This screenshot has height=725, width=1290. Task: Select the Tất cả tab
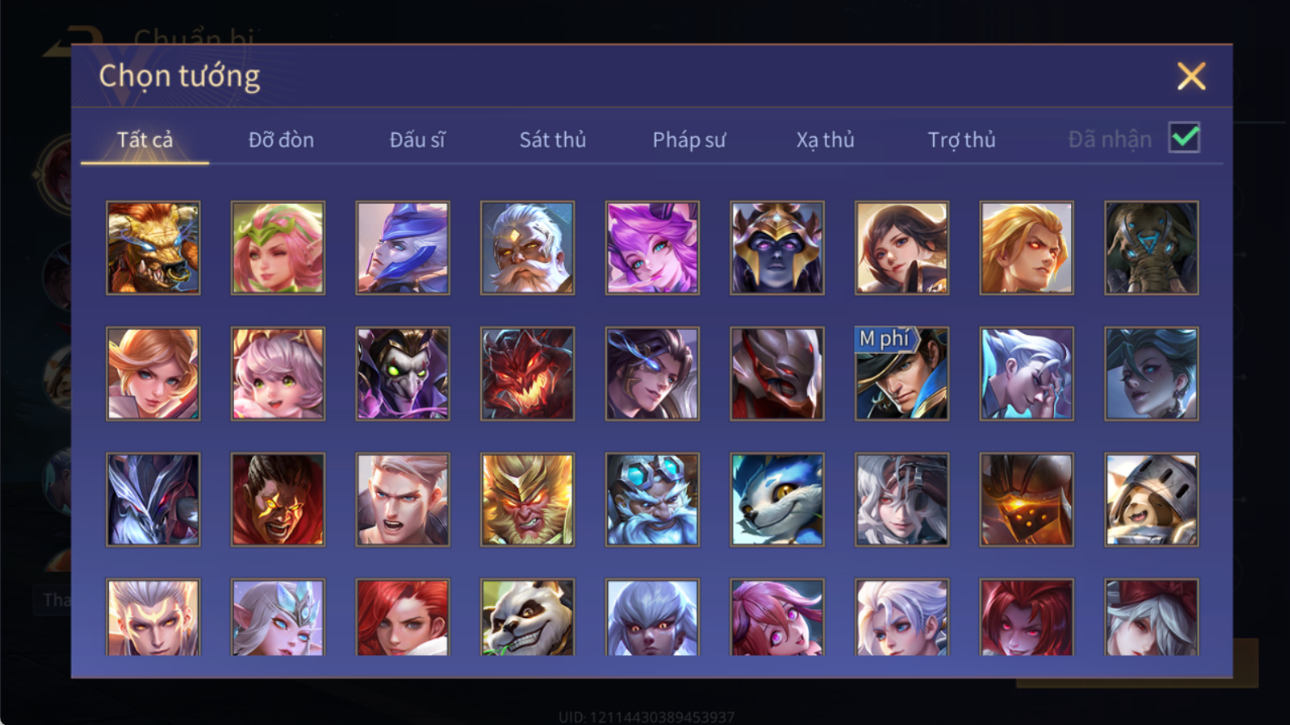[x=145, y=140]
